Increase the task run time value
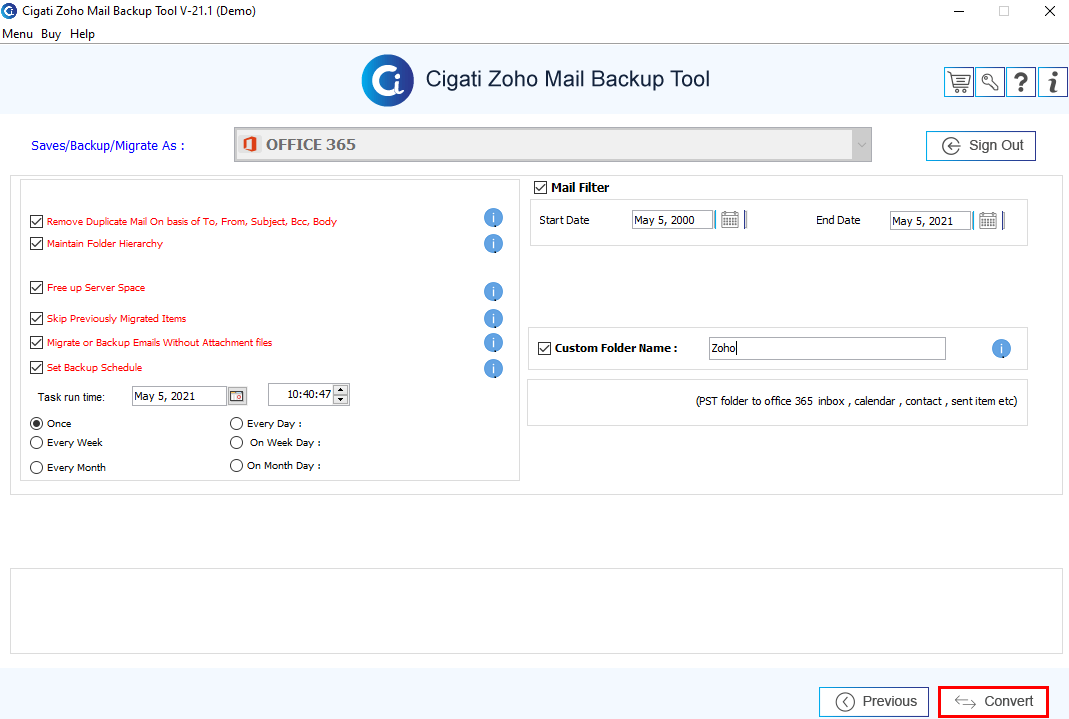Screen dimensions: 1069x719 click(341, 390)
